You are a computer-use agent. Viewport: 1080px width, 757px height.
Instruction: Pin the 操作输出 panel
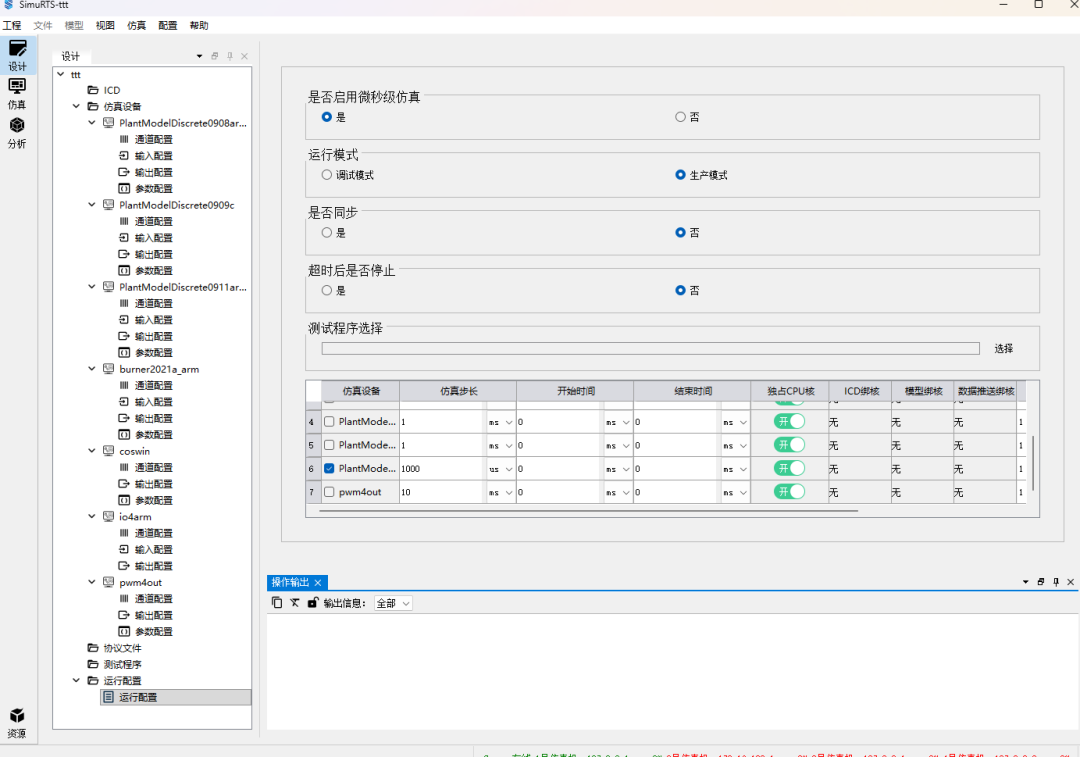[x=1056, y=582]
